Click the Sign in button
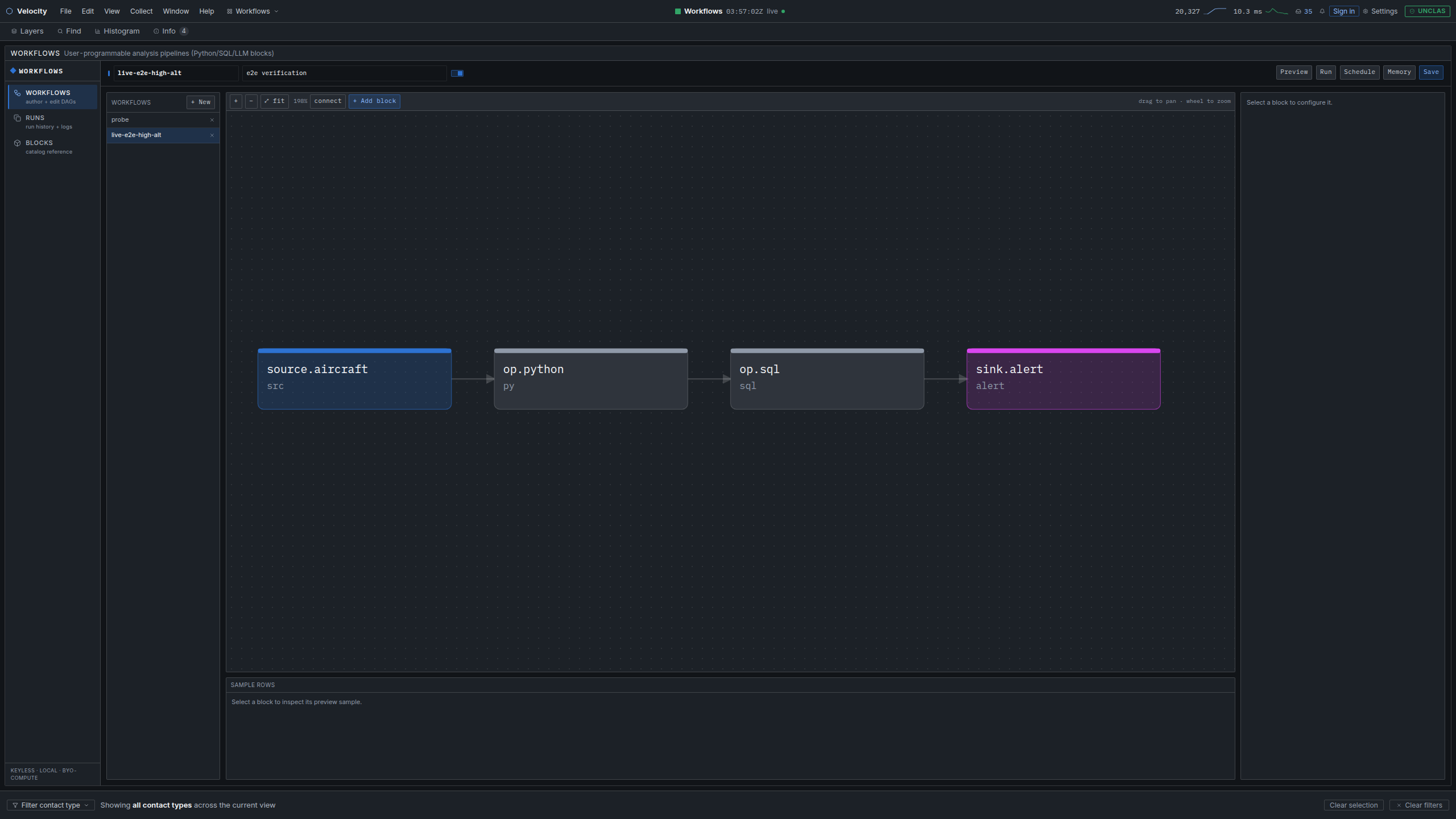This screenshot has height=819, width=1456. tap(1344, 11)
